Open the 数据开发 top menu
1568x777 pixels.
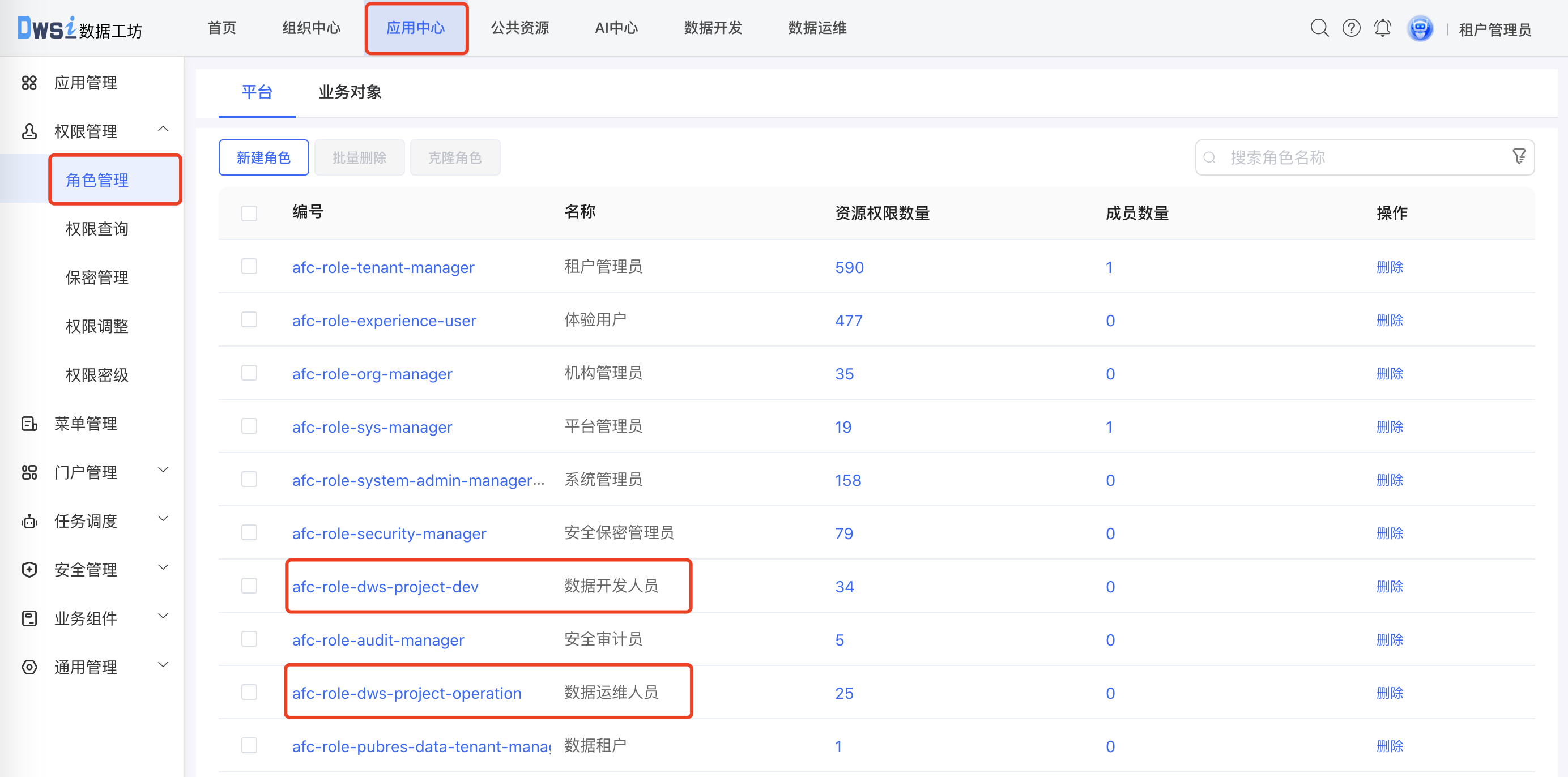point(713,28)
